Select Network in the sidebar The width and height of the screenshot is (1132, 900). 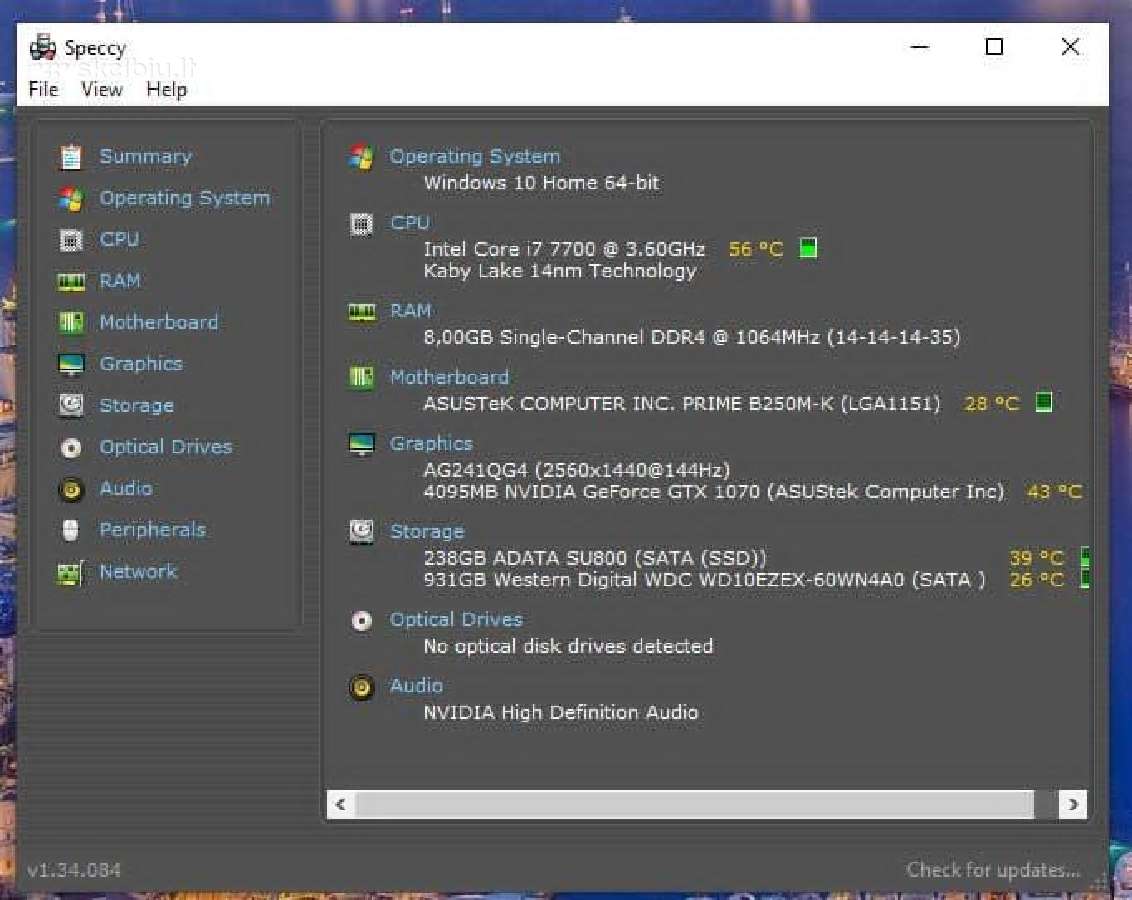(138, 572)
